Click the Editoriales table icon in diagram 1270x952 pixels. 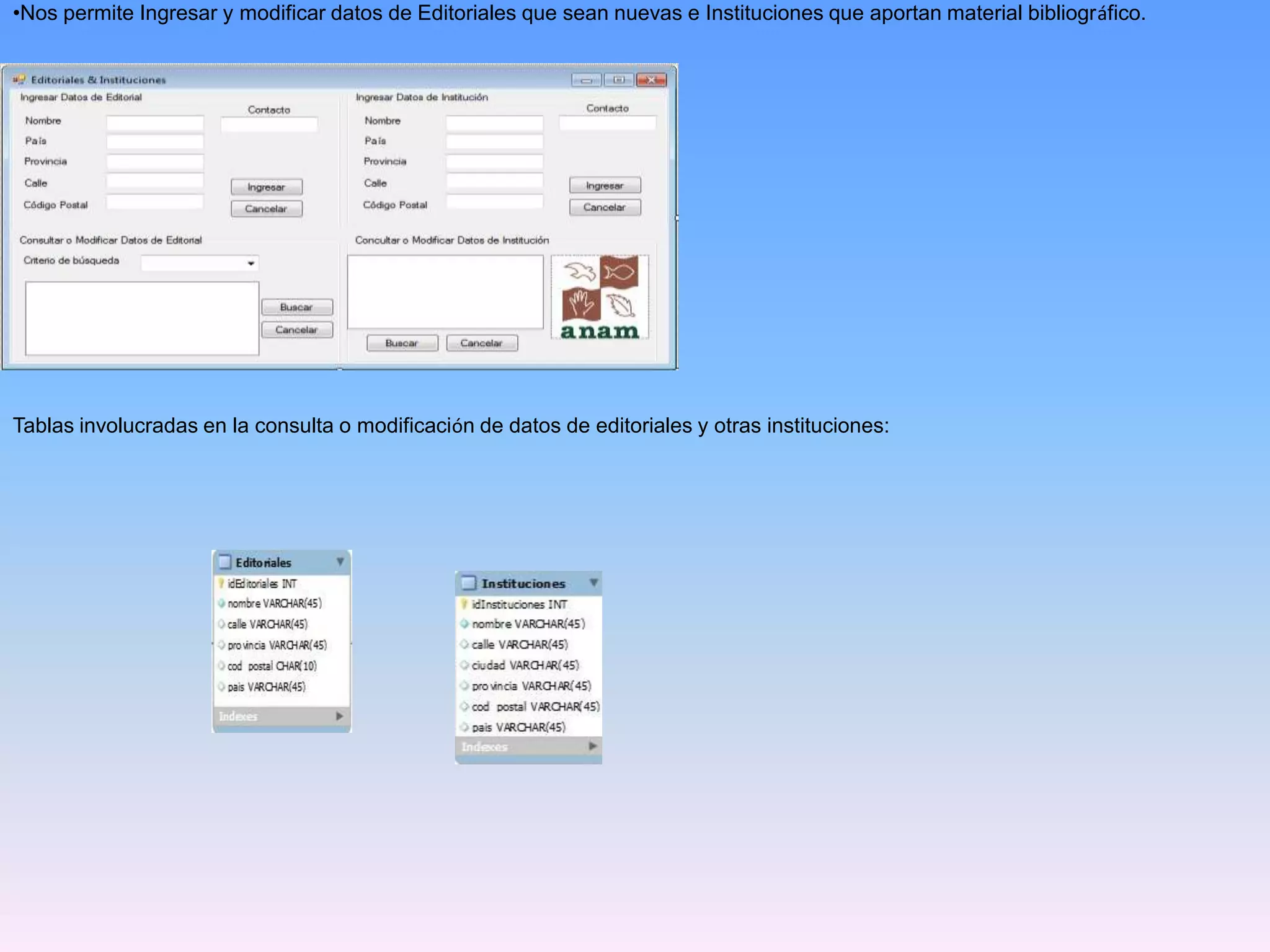[224, 562]
